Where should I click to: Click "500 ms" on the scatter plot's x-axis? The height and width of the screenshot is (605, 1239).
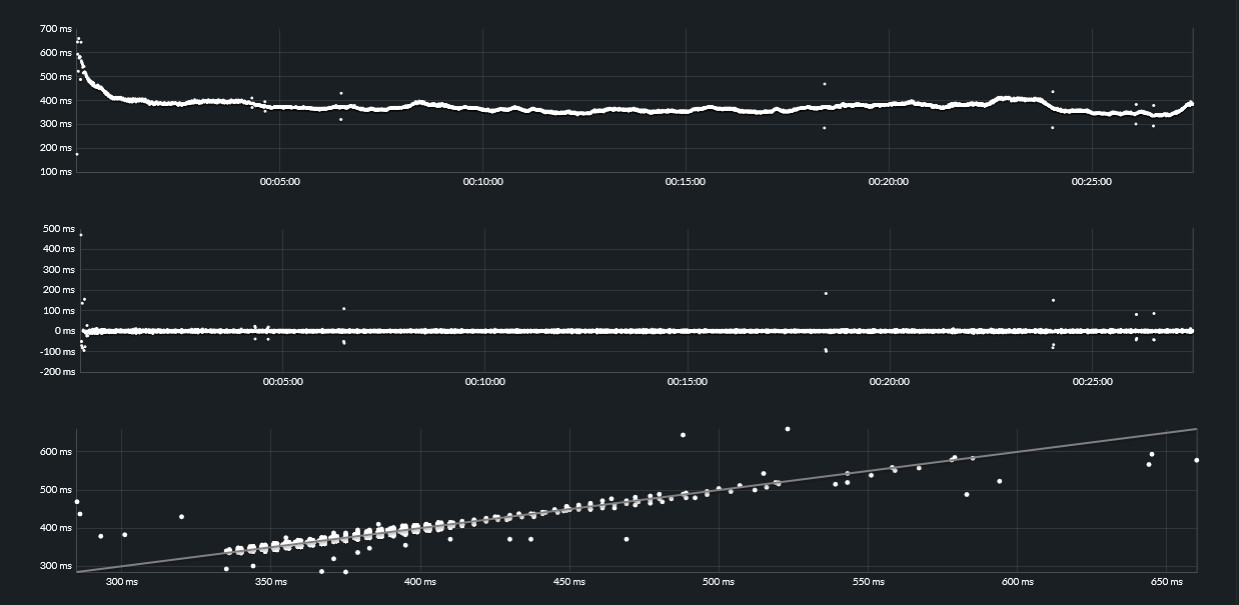pos(717,581)
